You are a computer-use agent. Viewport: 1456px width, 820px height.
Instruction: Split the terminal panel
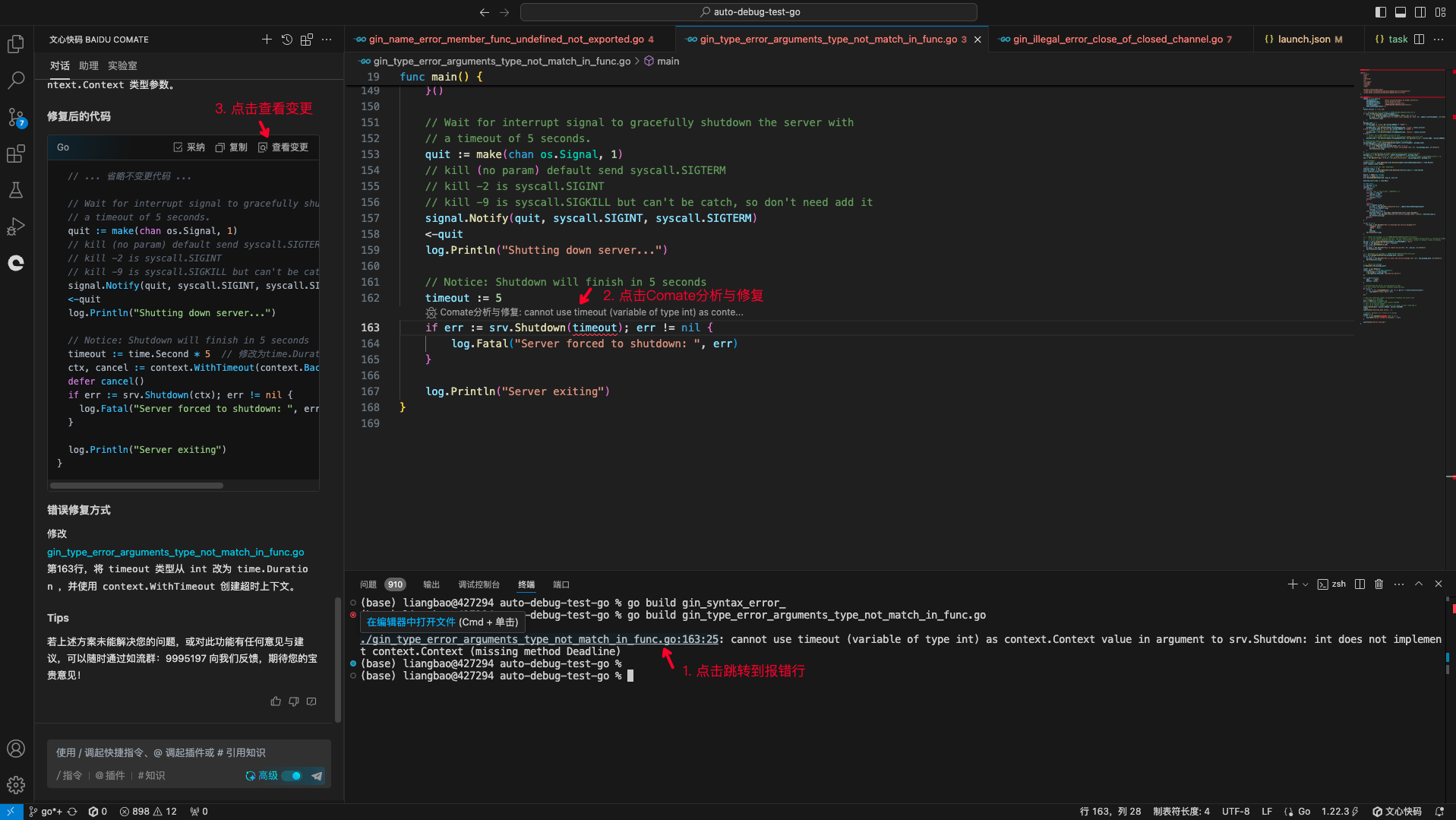coord(1360,584)
